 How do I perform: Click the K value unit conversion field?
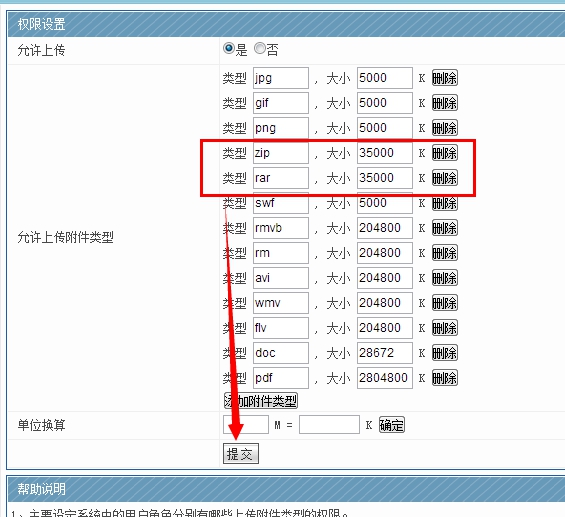tap(329, 425)
